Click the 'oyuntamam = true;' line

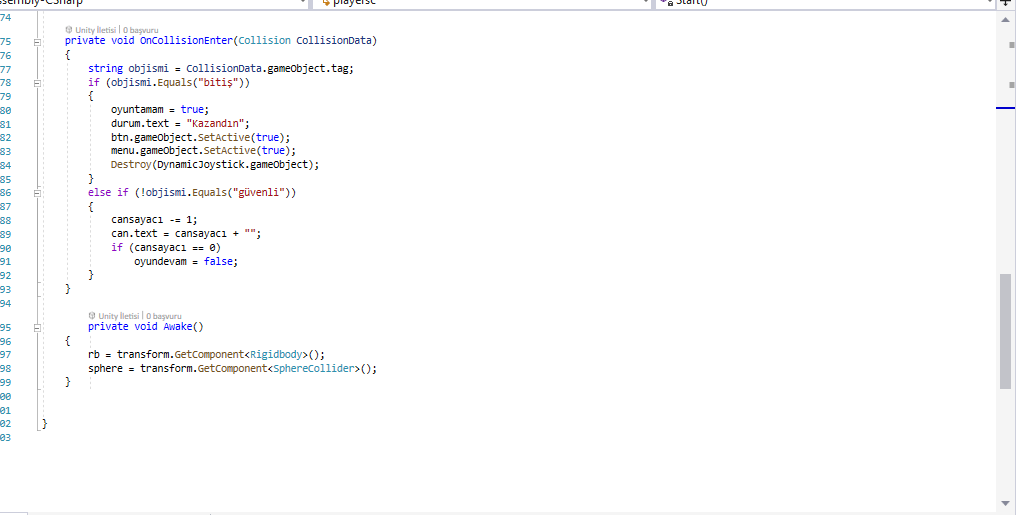coord(160,110)
